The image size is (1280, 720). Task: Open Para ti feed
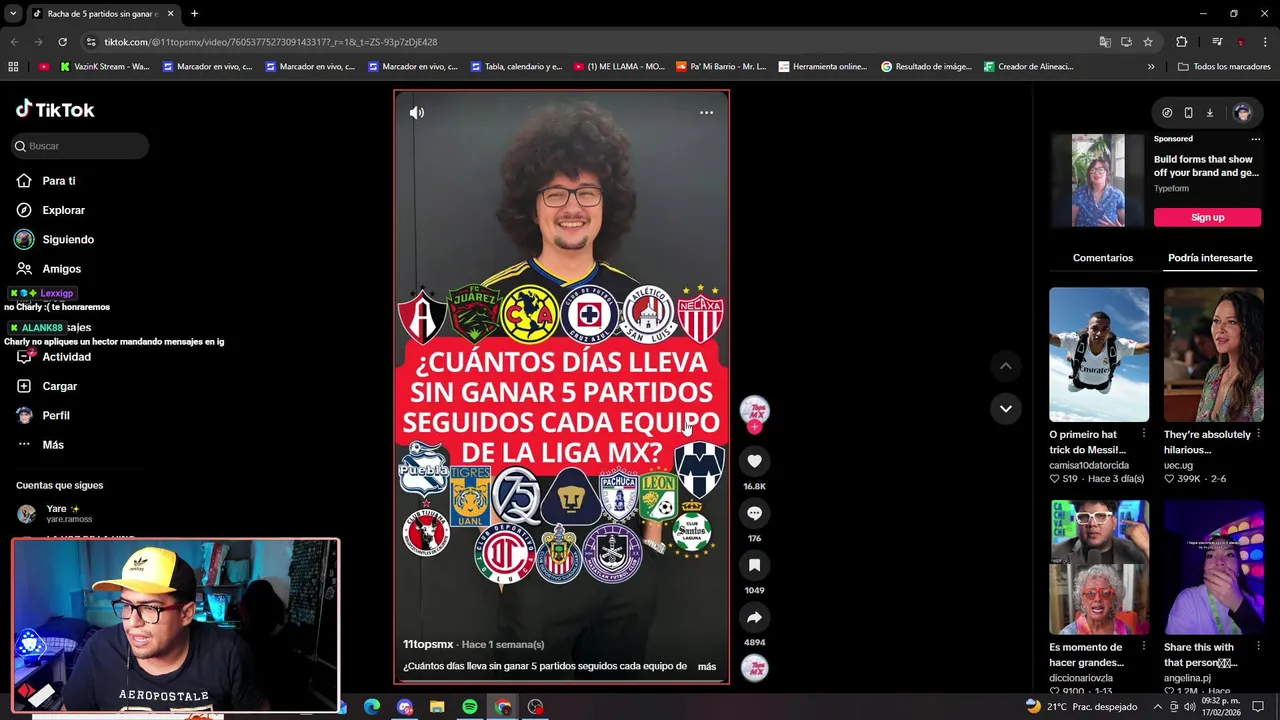[59, 181]
